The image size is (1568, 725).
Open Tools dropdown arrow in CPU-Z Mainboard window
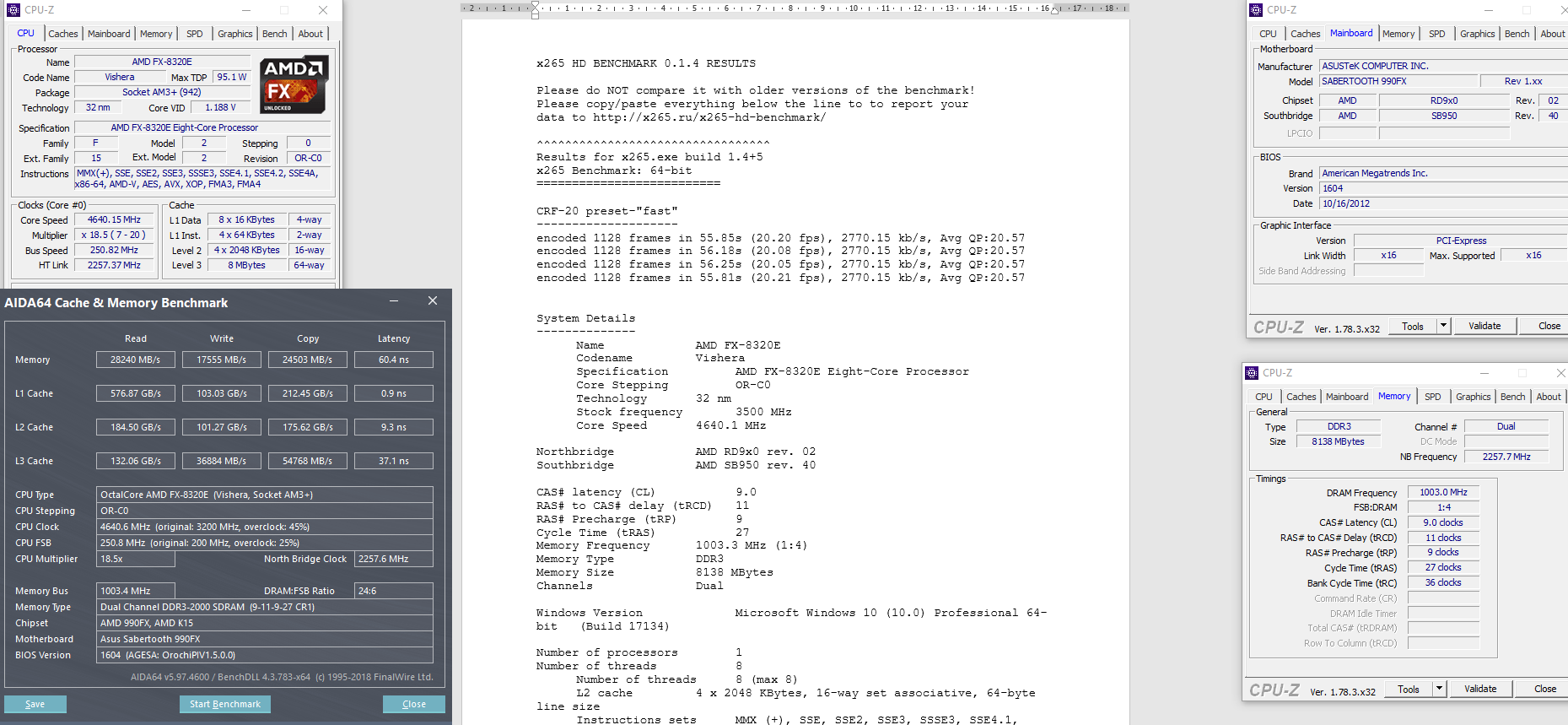[x=1443, y=326]
